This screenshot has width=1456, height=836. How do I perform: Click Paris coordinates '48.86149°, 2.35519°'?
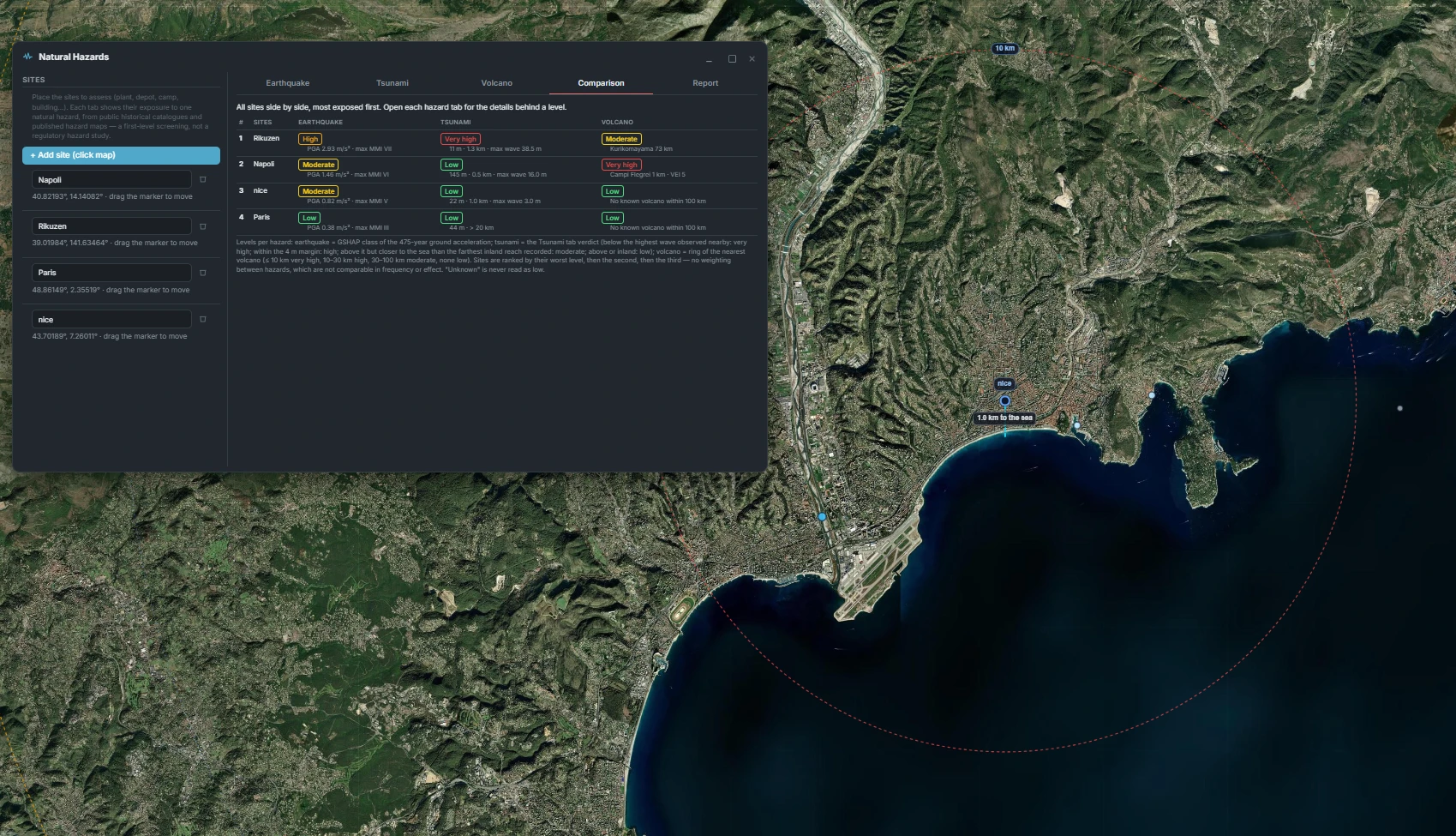pyautogui.click(x=66, y=290)
